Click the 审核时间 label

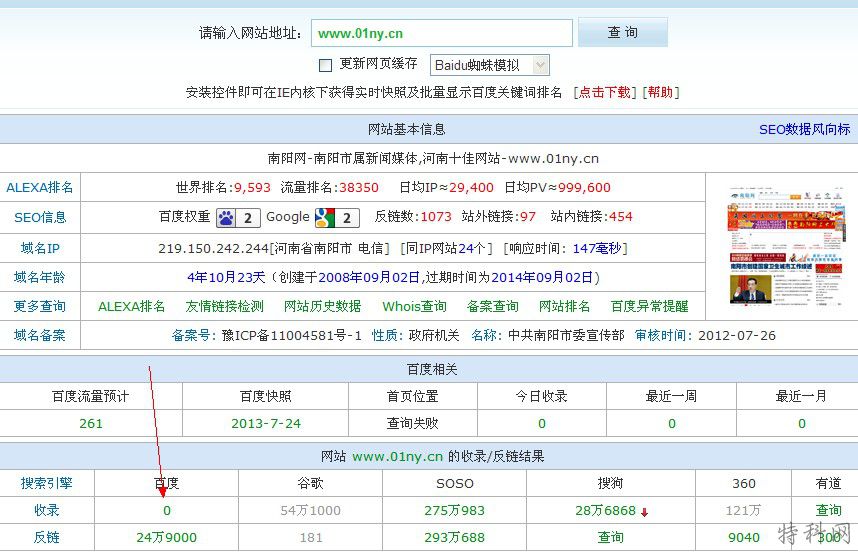coord(663,335)
